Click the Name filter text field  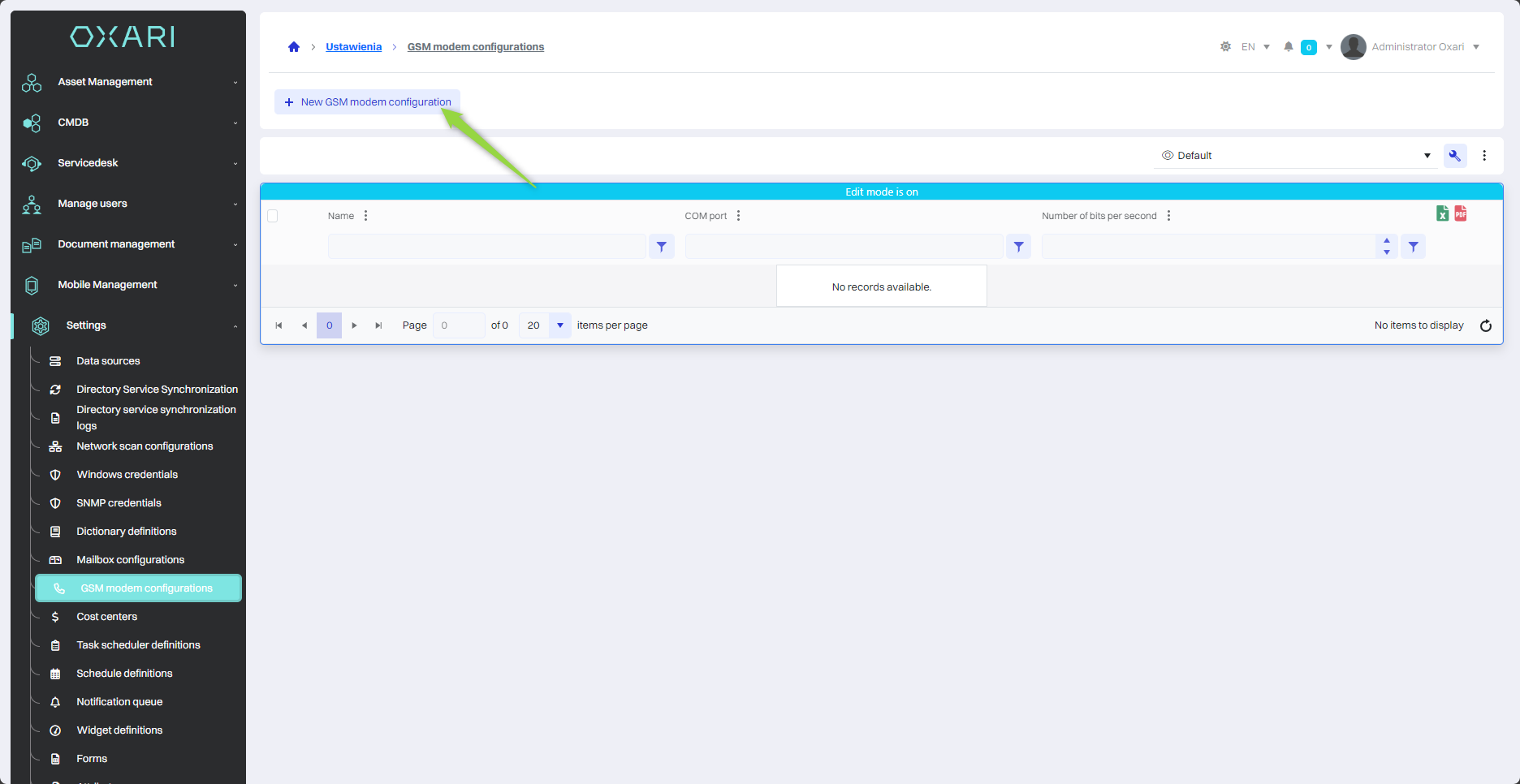(x=486, y=247)
